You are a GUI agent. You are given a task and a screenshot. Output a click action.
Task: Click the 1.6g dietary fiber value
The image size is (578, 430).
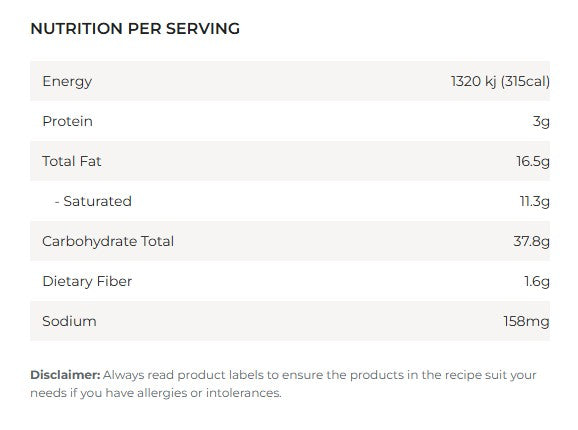click(537, 282)
